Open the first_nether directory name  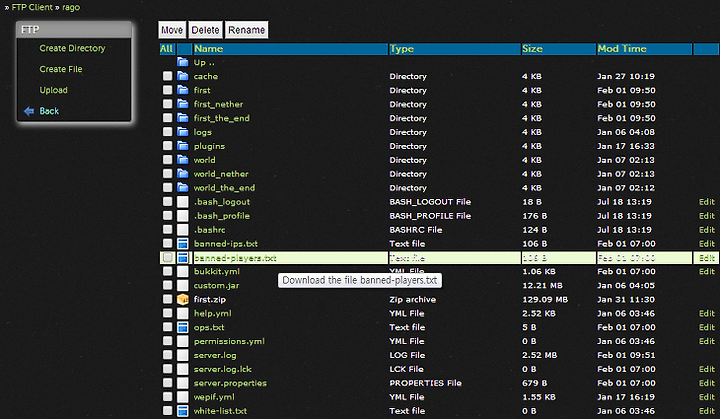click(x=218, y=104)
